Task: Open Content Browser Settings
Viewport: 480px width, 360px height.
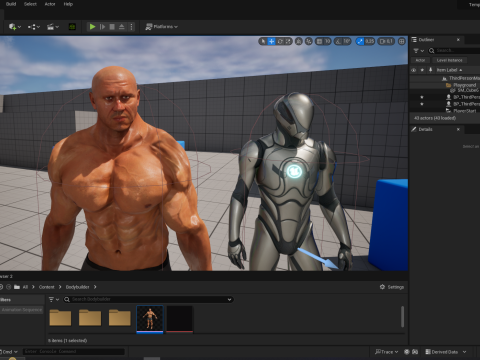Action: coord(392,287)
